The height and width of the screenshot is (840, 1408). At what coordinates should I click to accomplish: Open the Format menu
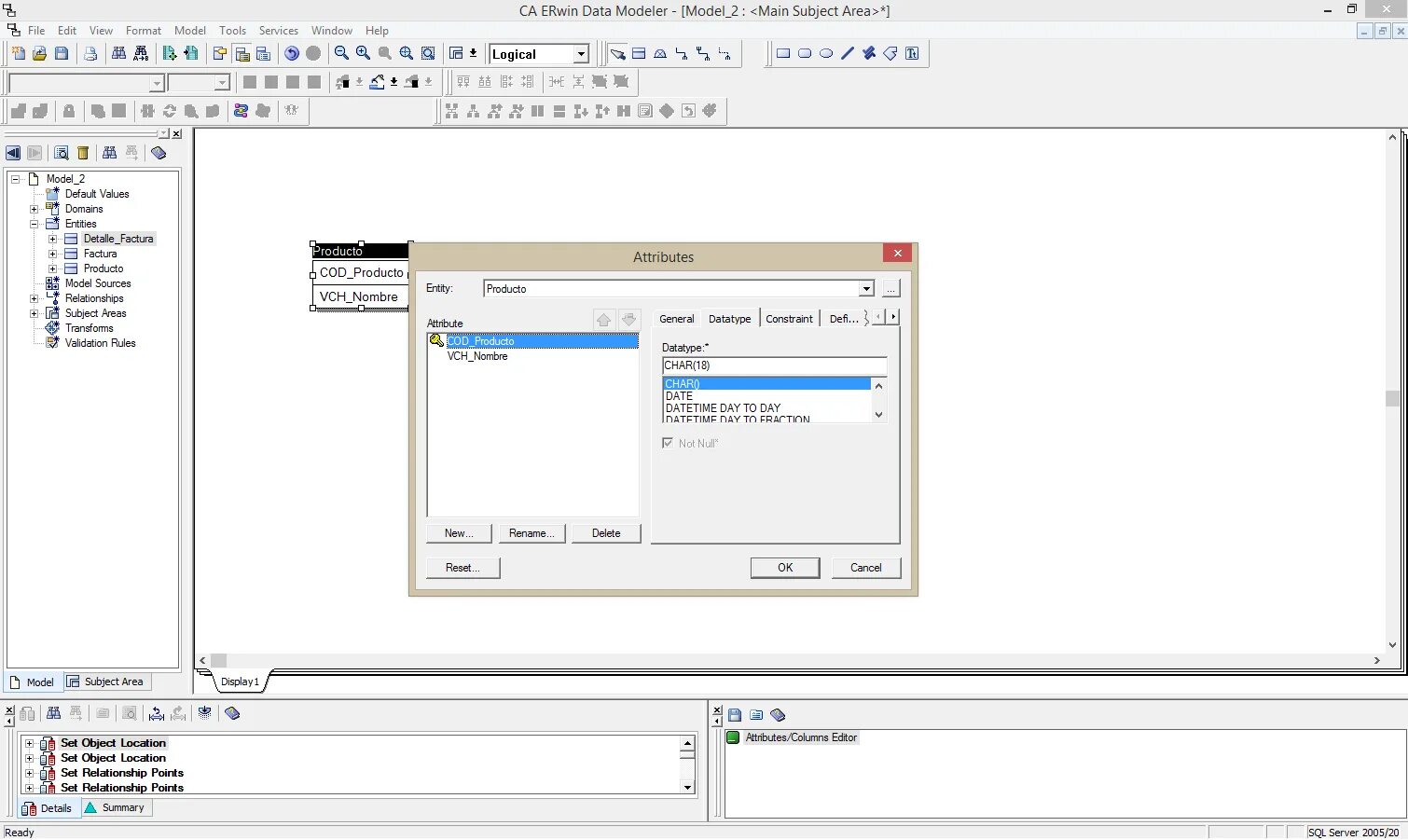[x=144, y=31]
